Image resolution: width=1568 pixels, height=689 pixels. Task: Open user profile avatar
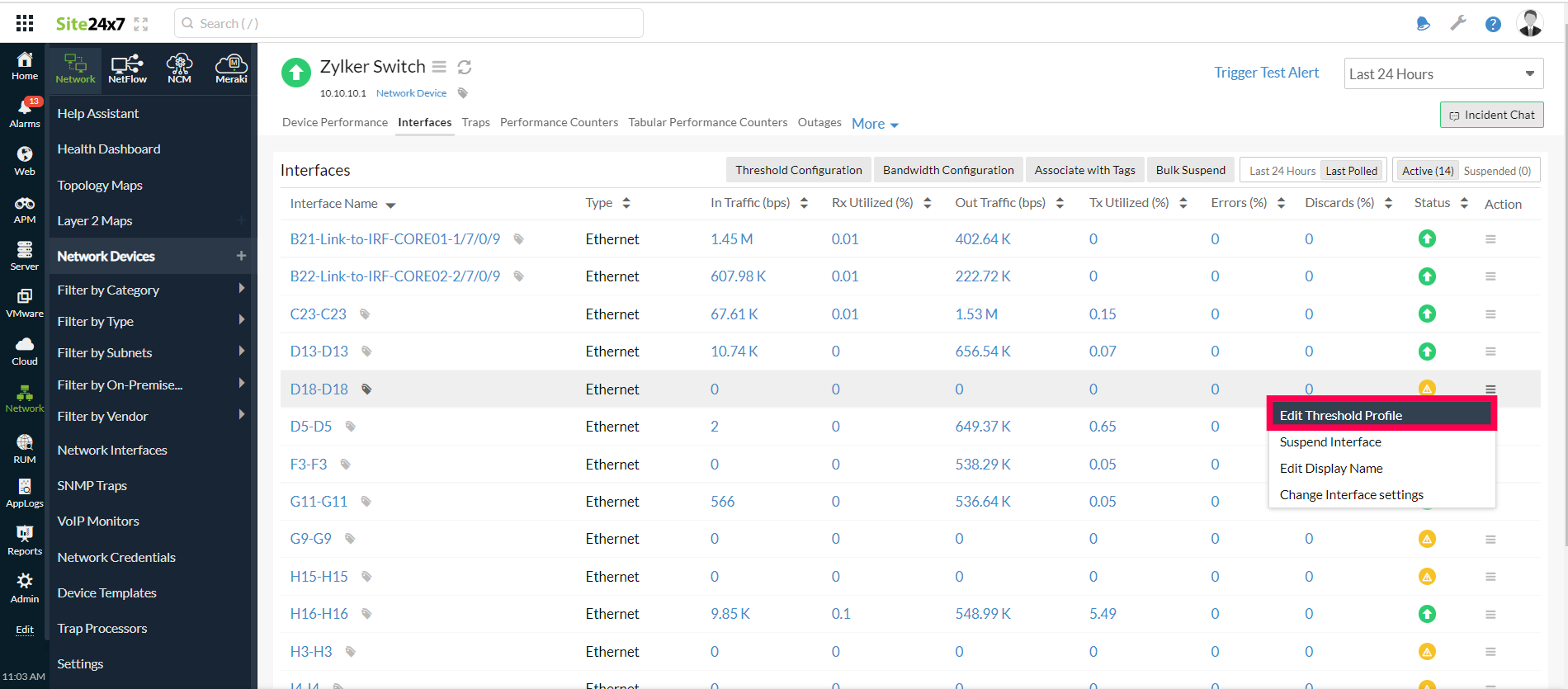tap(1530, 23)
